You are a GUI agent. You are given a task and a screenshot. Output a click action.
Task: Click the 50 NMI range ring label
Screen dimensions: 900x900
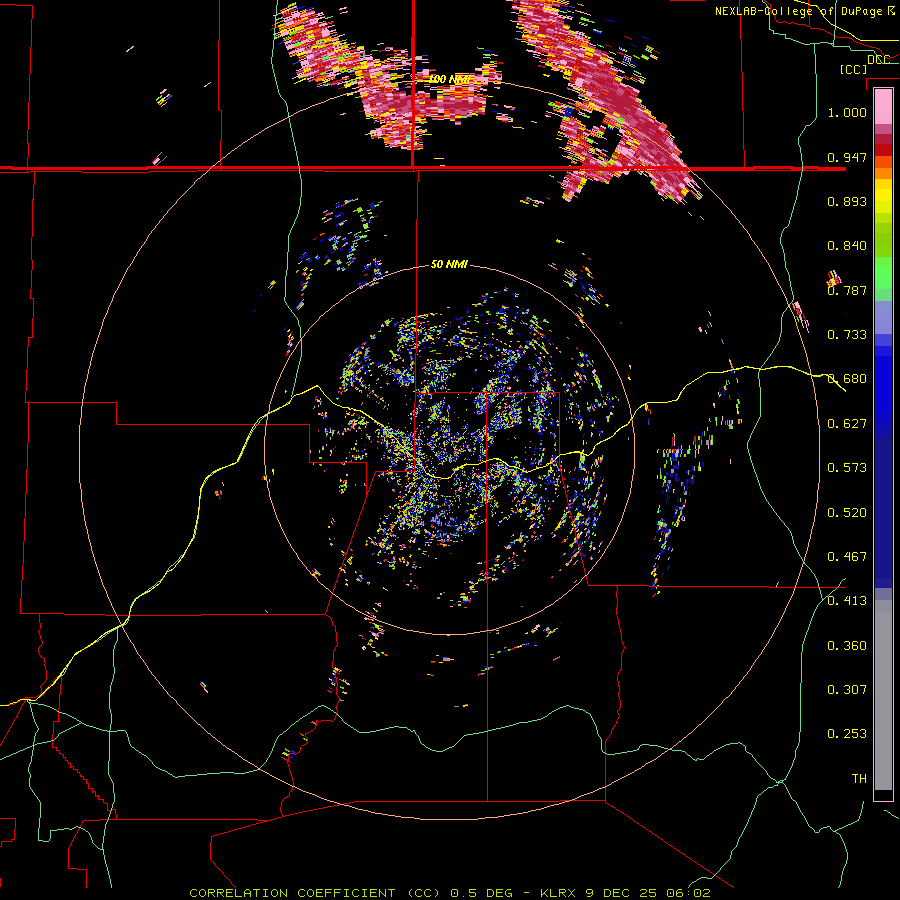449,264
